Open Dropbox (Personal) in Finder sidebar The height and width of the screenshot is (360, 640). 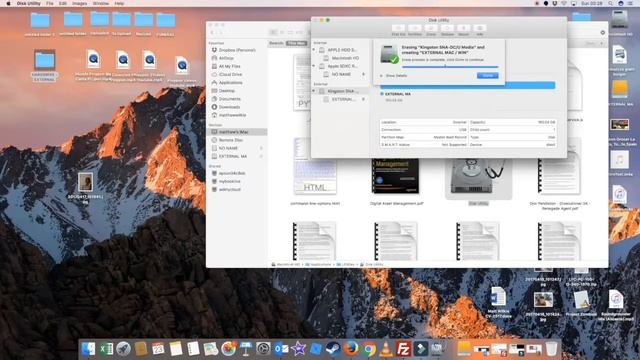[x=233, y=50]
